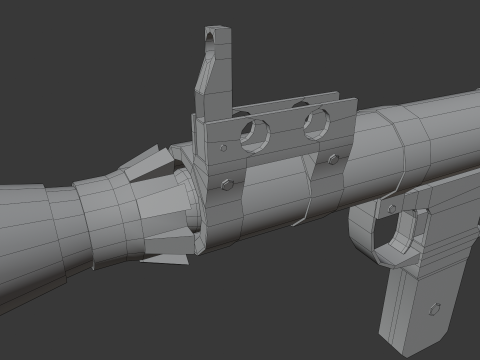Select the hex bolt on the trigger housing plate
Image resolution: width=480 pixels, height=360 pixels.
coord(392,209)
